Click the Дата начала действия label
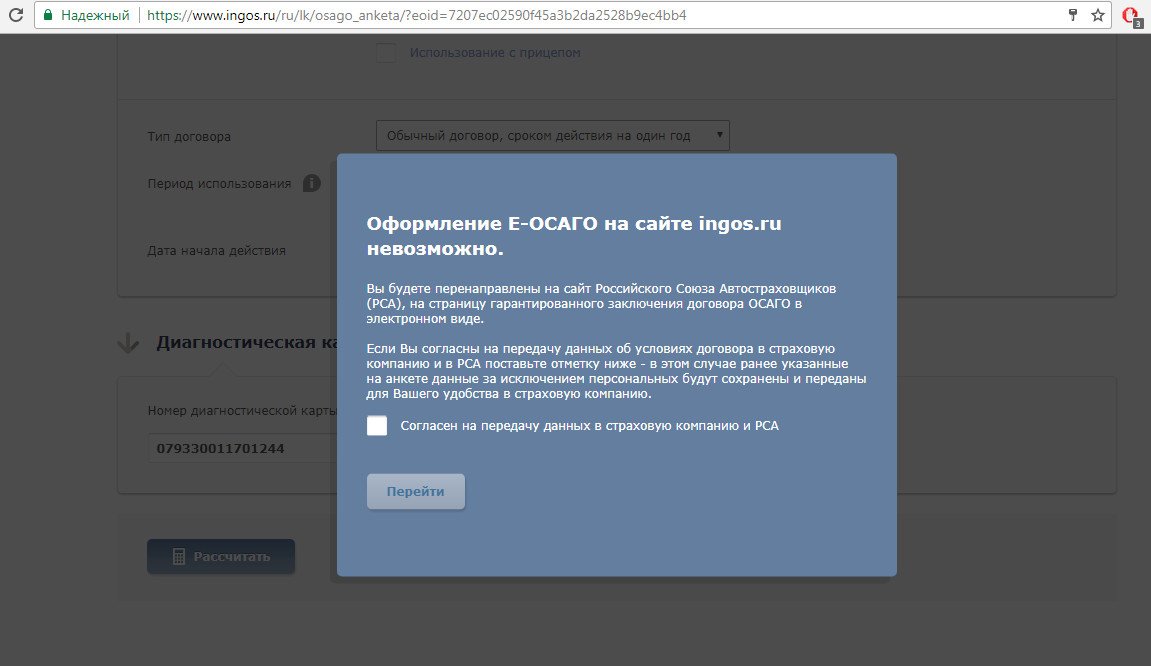 (x=217, y=250)
